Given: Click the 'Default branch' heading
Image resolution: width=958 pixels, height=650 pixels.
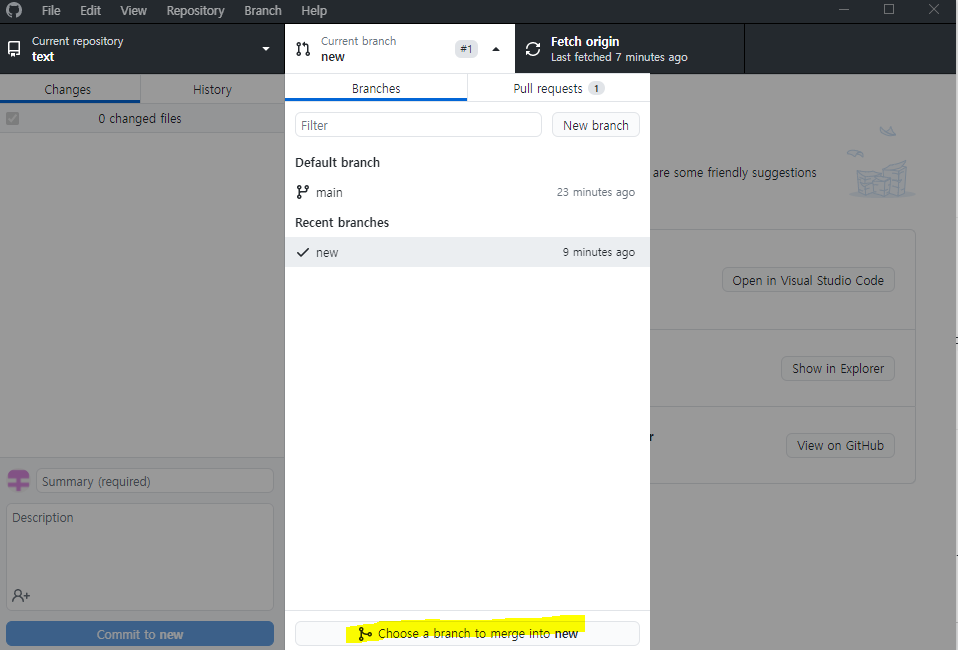Looking at the screenshot, I should 337,162.
